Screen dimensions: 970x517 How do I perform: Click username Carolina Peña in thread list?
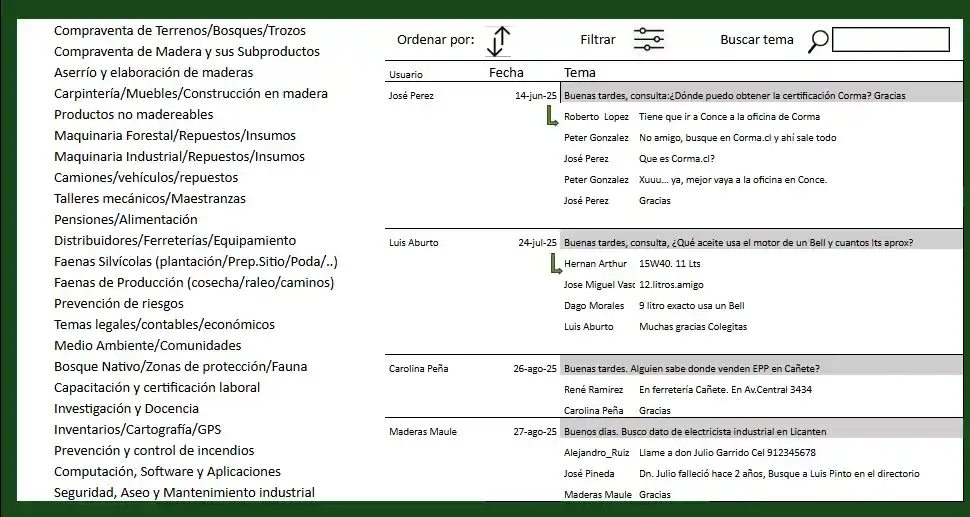pos(416,369)
